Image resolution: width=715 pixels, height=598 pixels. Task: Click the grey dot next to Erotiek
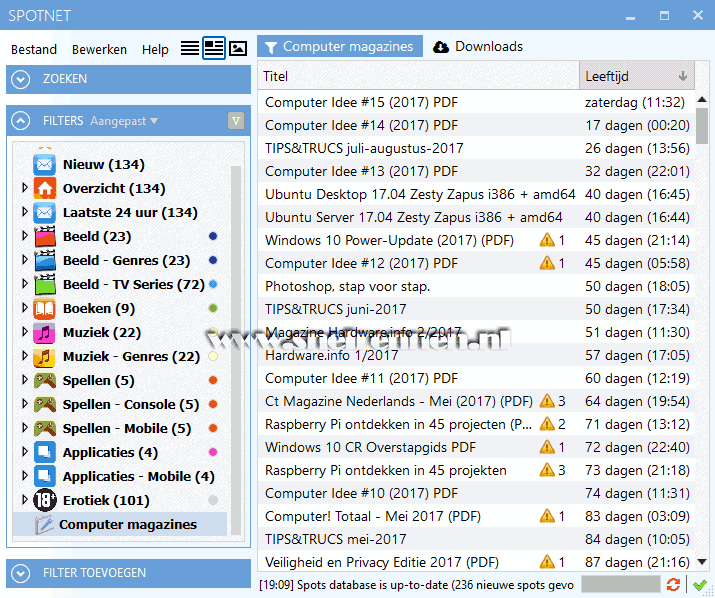213,500
